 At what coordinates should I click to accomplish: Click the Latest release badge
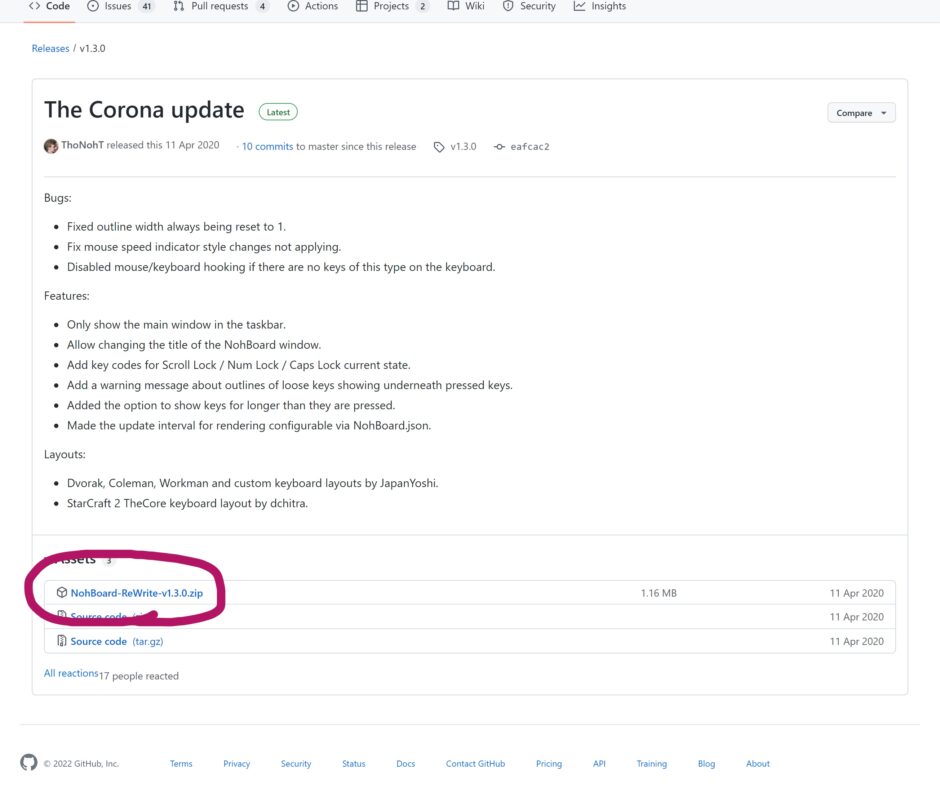click(278, 112)
